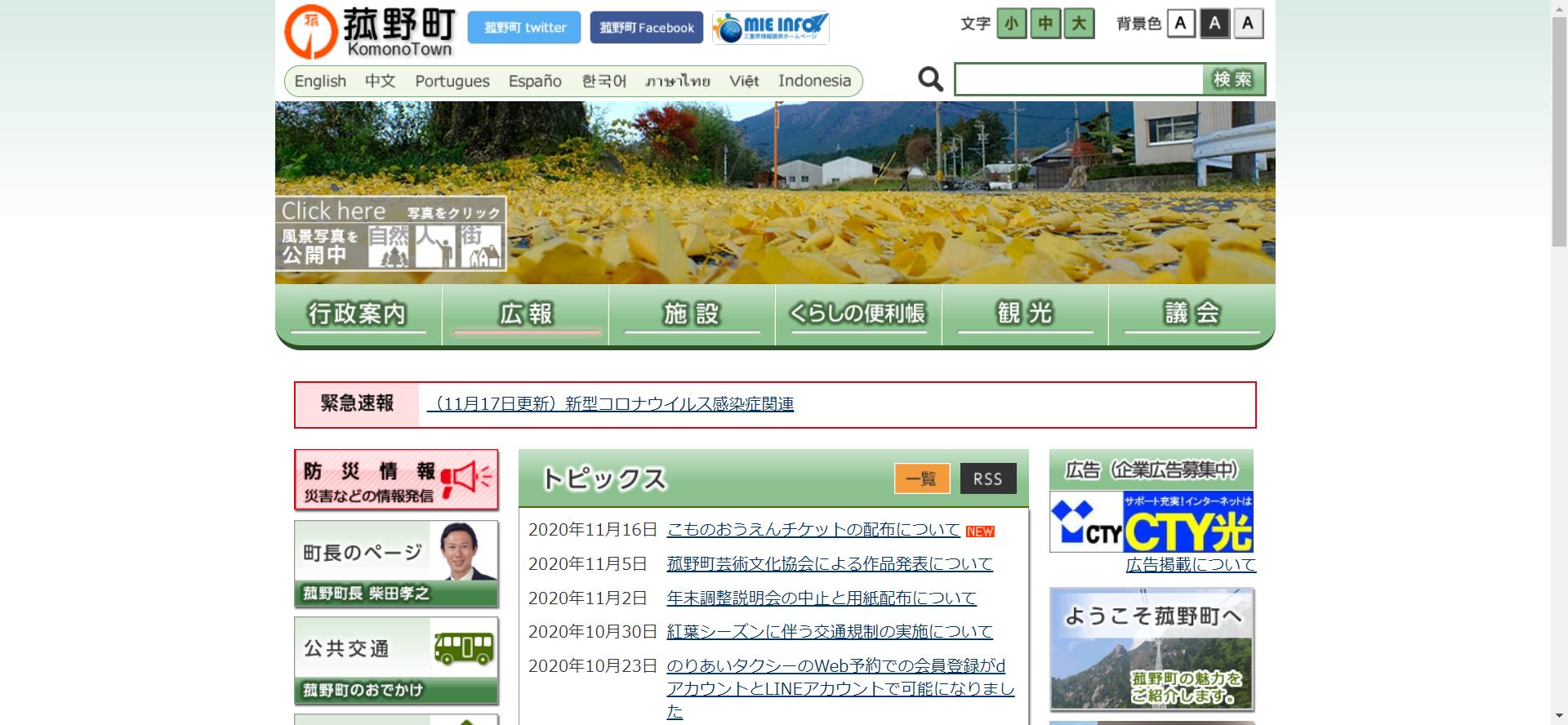Image resolution: width=1568 pixels, height=725 pixels.
Task: Click the magnifying glass search icon
Action: click(x=930, y=79)
